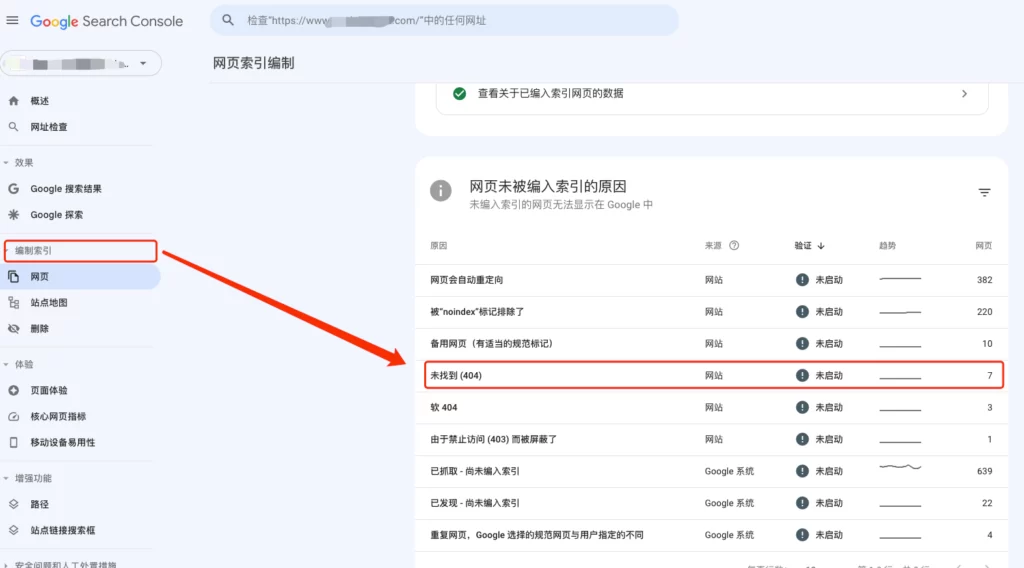Click the Google G icon for 搜索结果
Screen dimensions: 1024x568
(x=14, y=189)
